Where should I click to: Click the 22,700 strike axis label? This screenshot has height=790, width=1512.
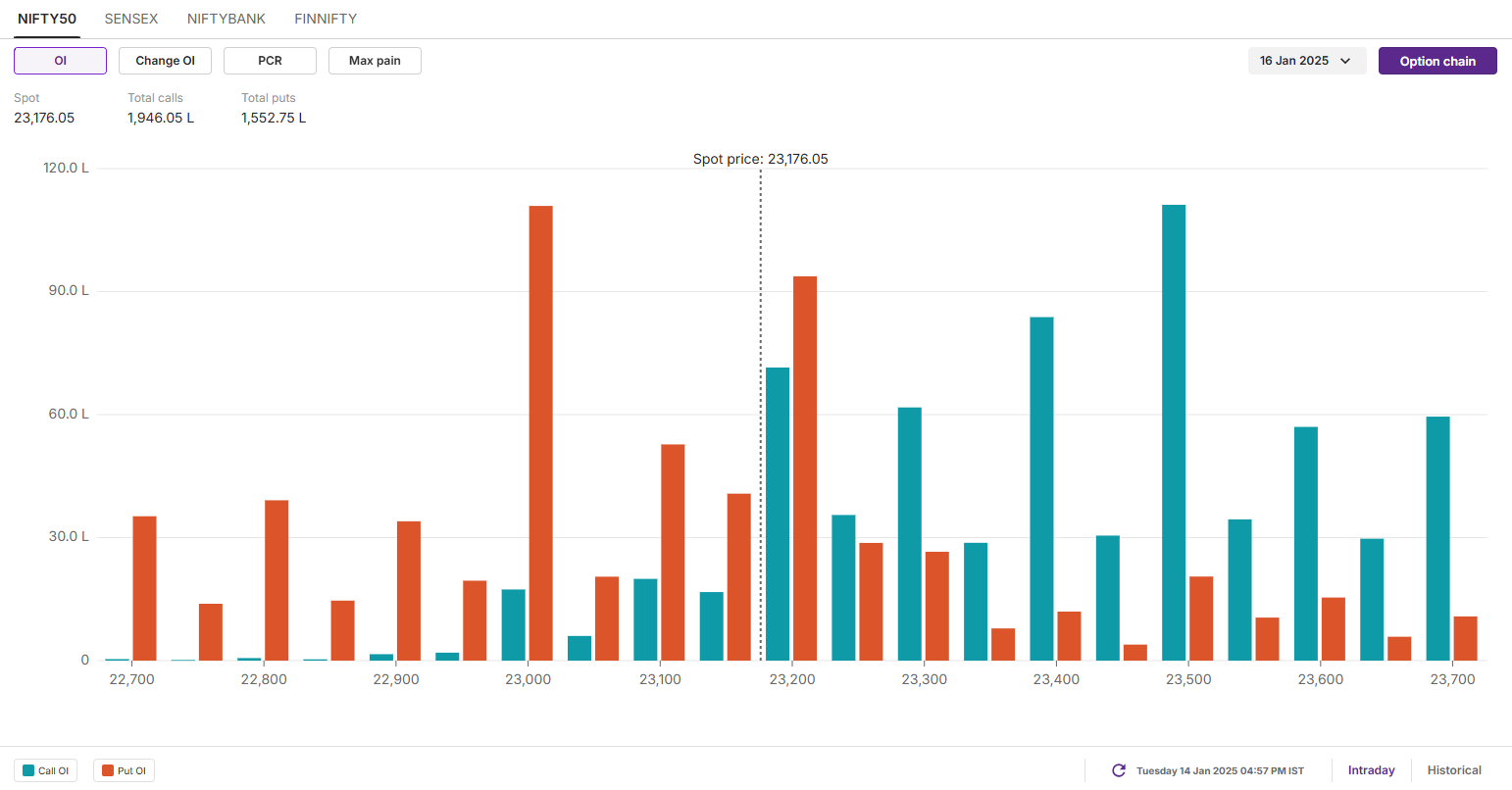click(131, 679)
